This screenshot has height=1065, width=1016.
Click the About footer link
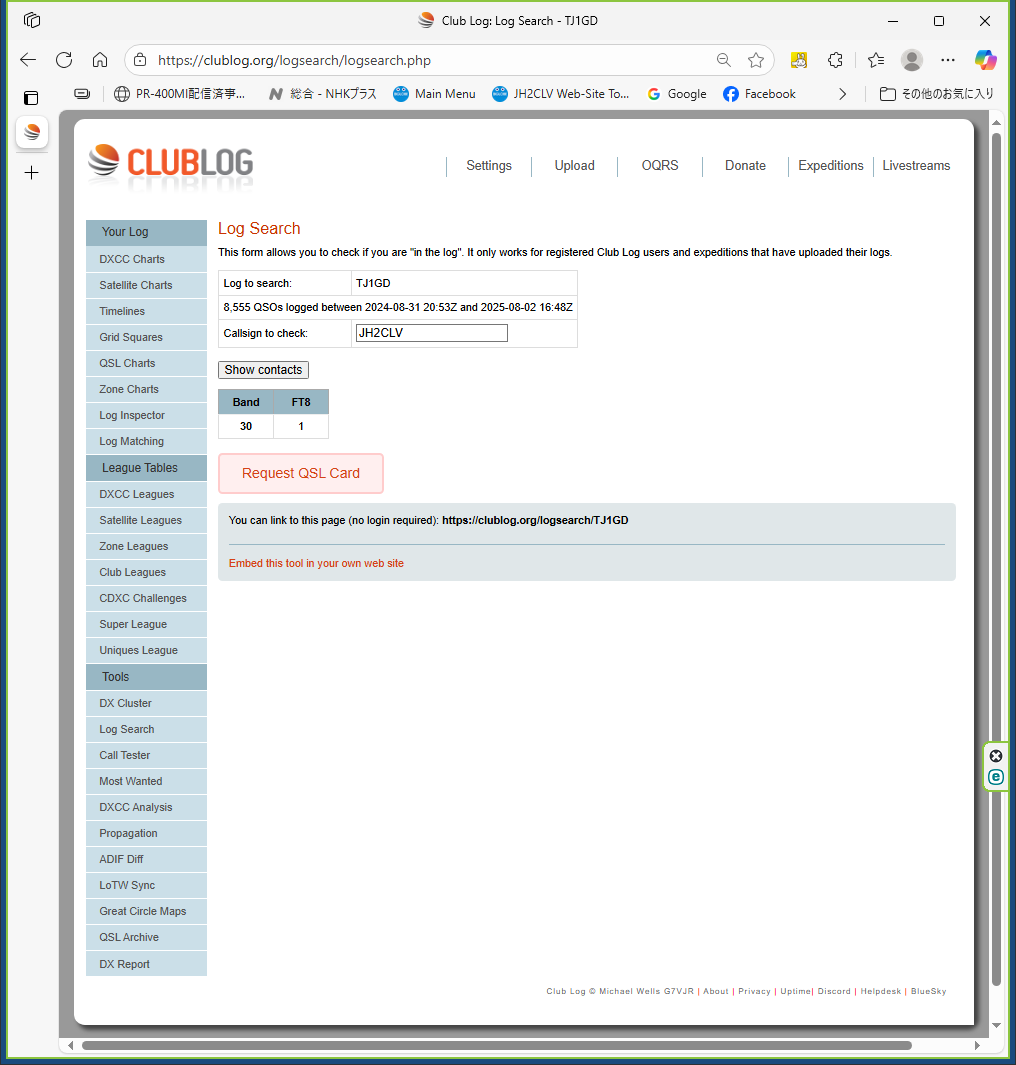[x=716, y=992]
